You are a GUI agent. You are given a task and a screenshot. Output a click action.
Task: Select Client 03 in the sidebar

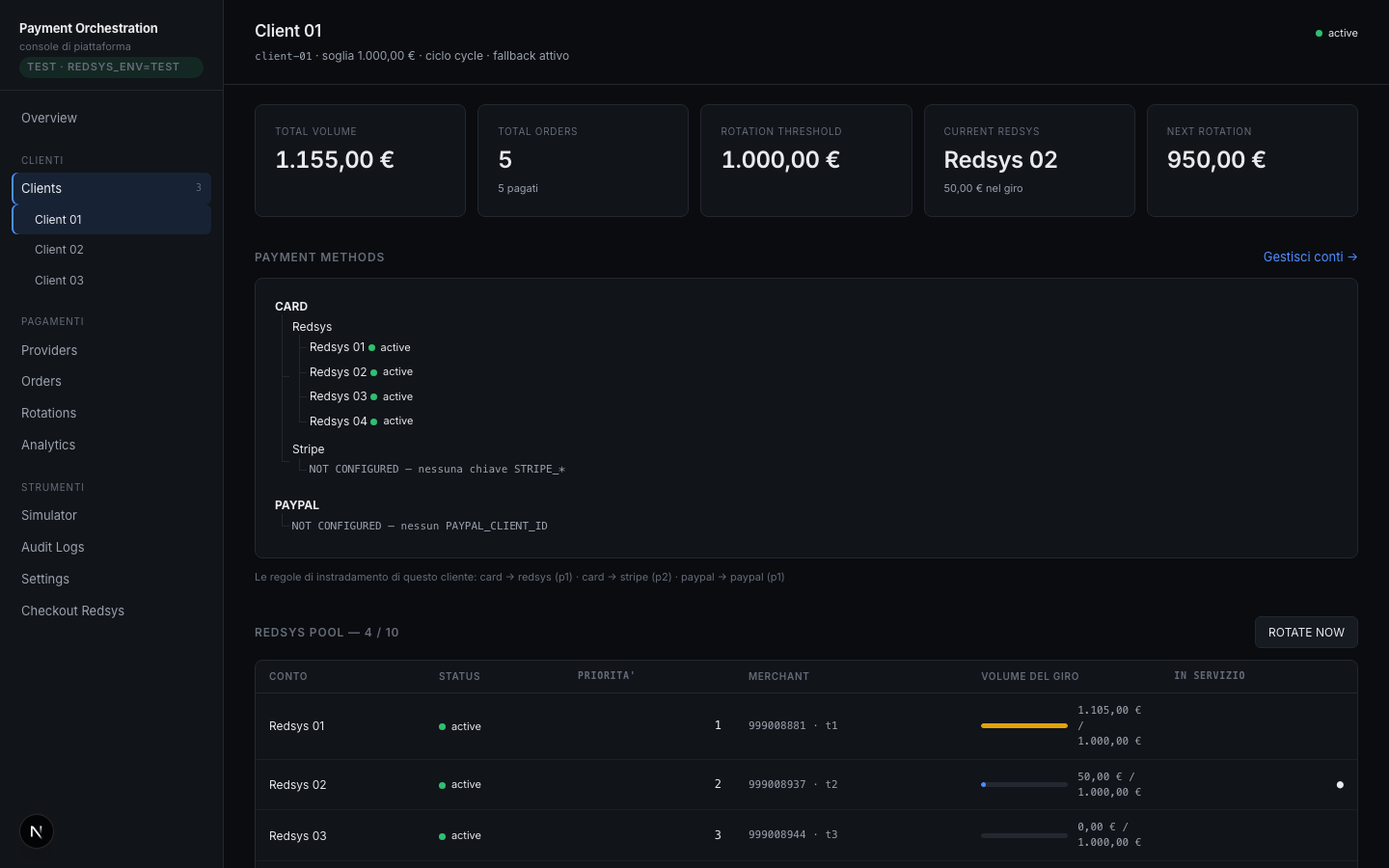pos(111,281)
